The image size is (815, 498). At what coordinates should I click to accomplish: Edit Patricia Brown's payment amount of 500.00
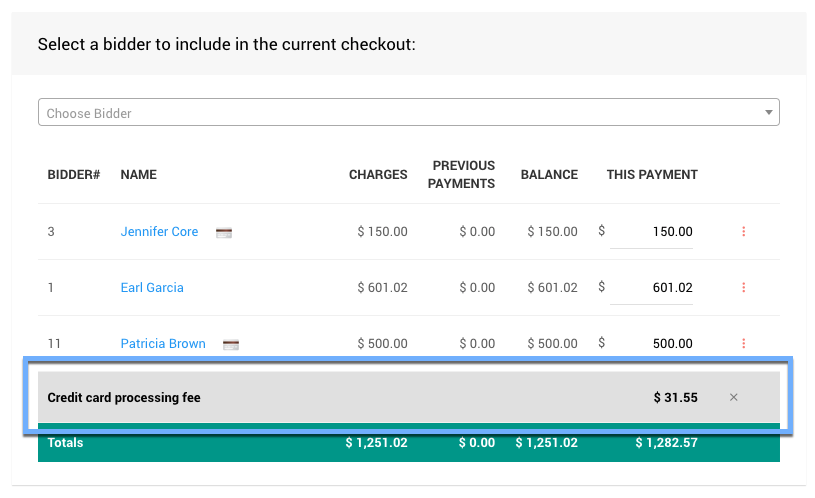pyautogui.click(x=652, y=344)
